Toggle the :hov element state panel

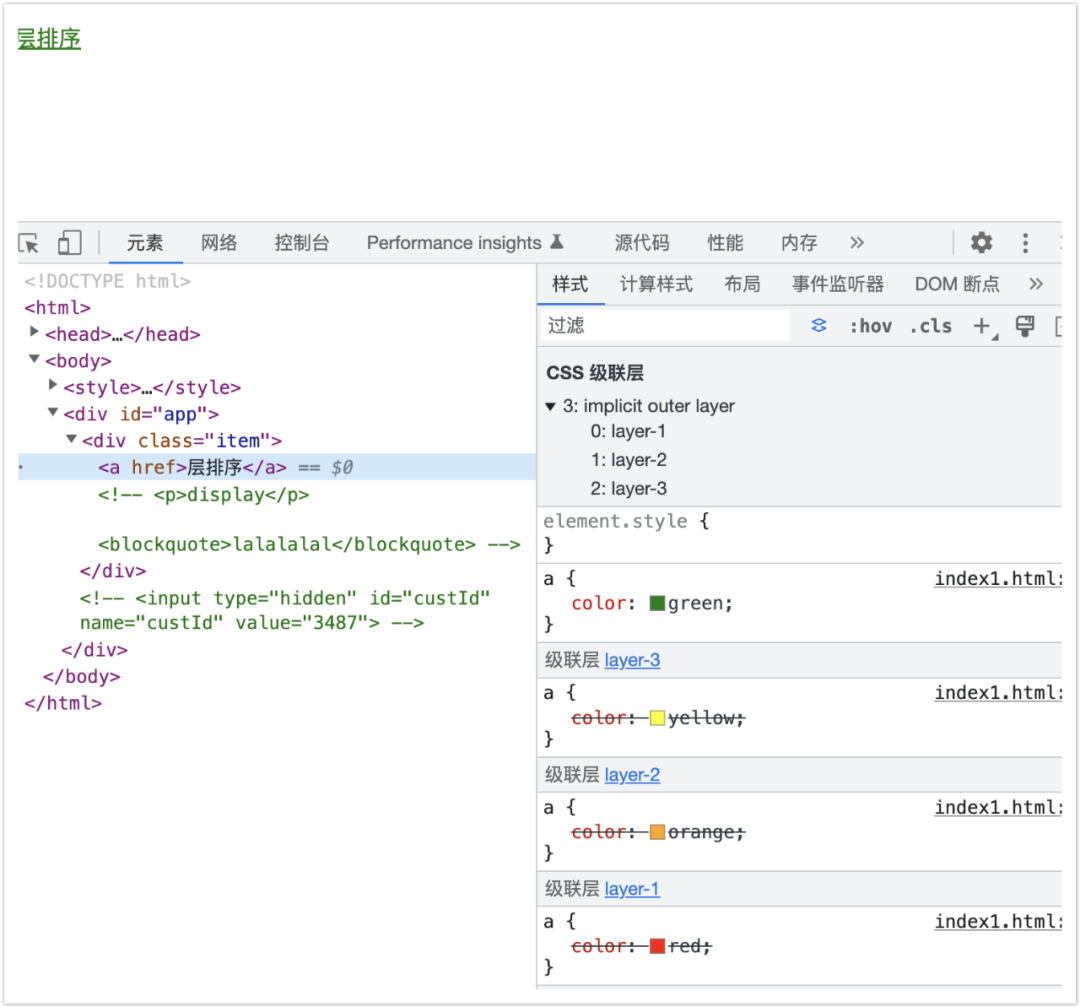pyautogui.click(x=871, y=326)
